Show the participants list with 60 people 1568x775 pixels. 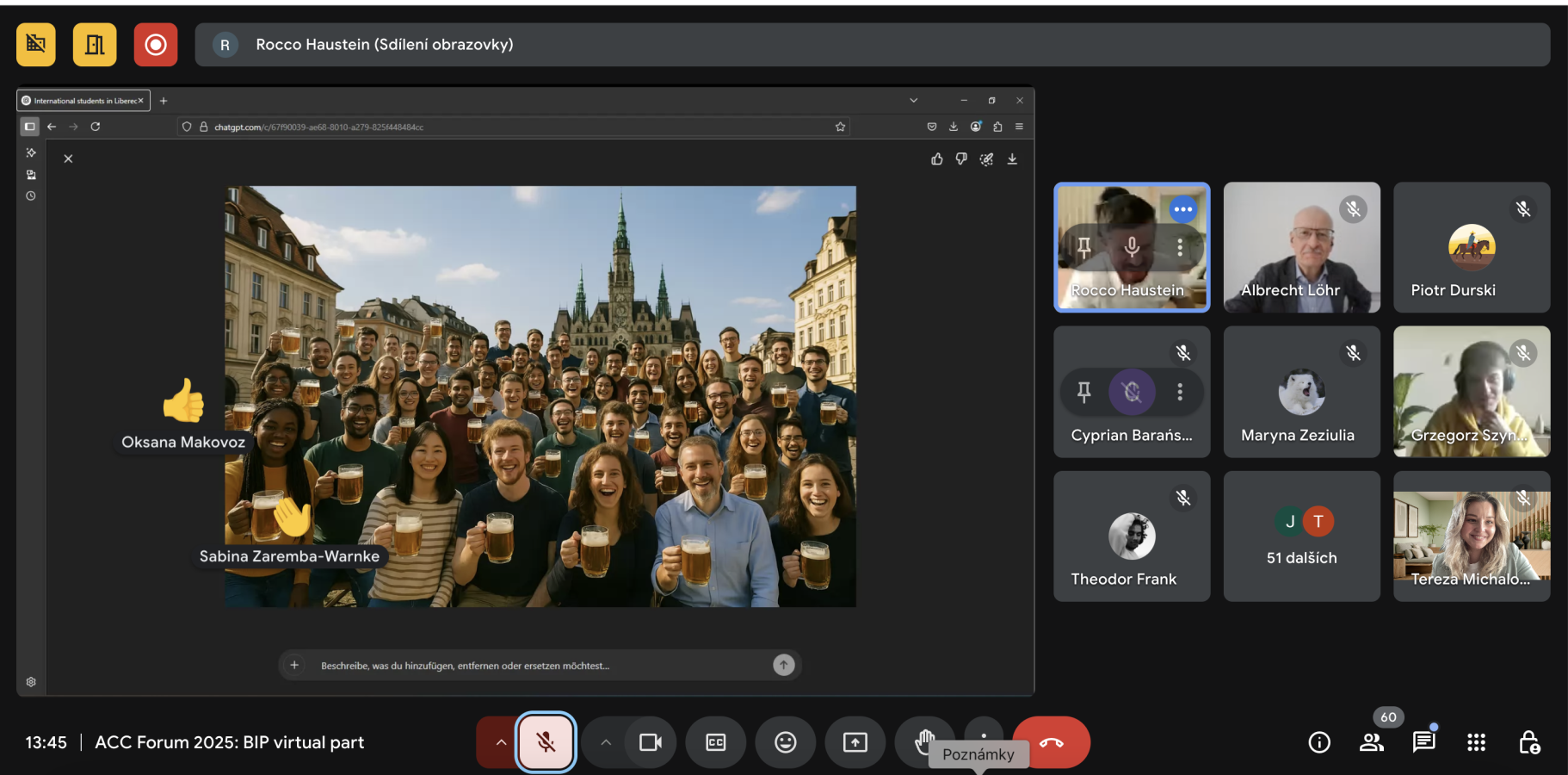click(x=1372, y=742)
